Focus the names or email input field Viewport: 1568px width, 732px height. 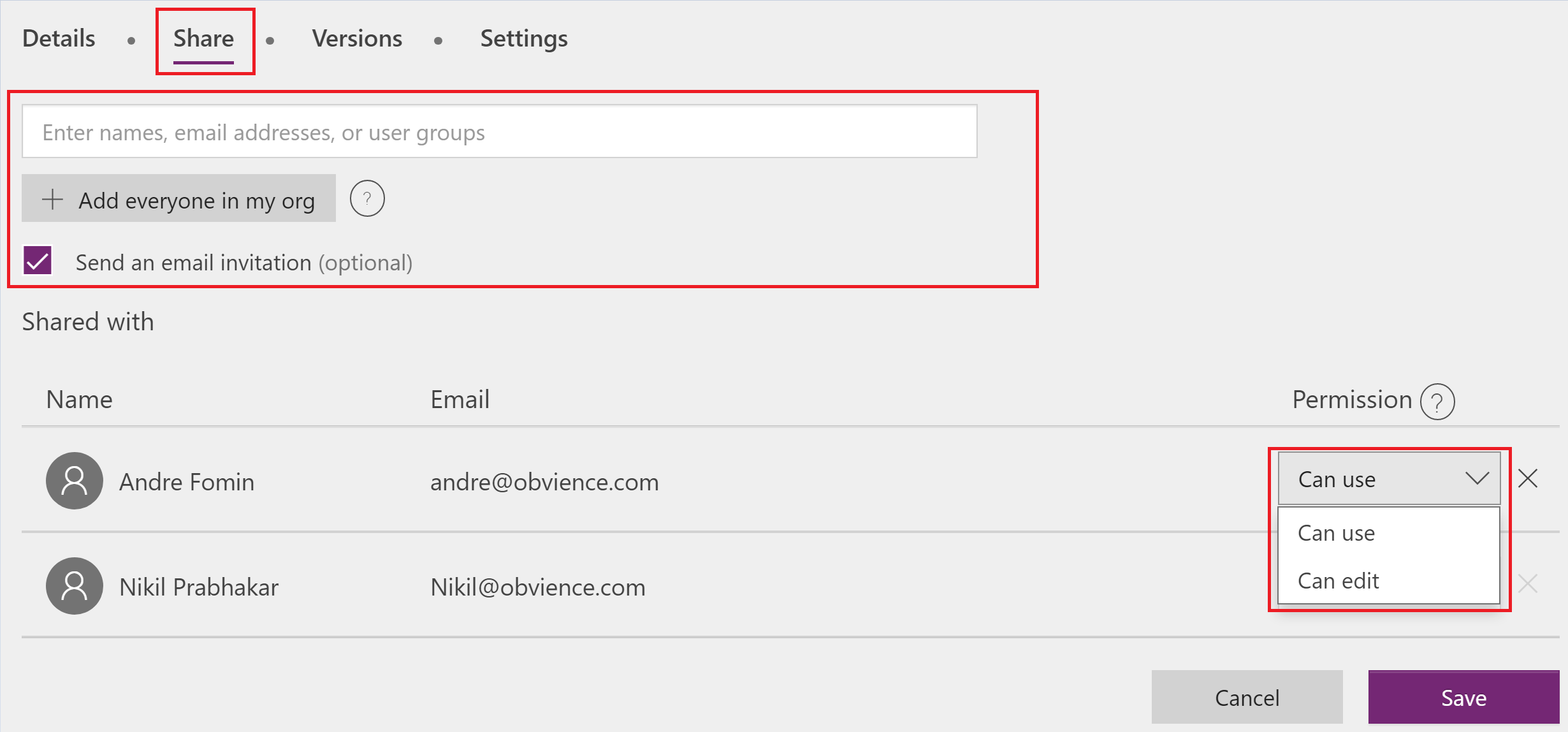click(x=499, y=132)
